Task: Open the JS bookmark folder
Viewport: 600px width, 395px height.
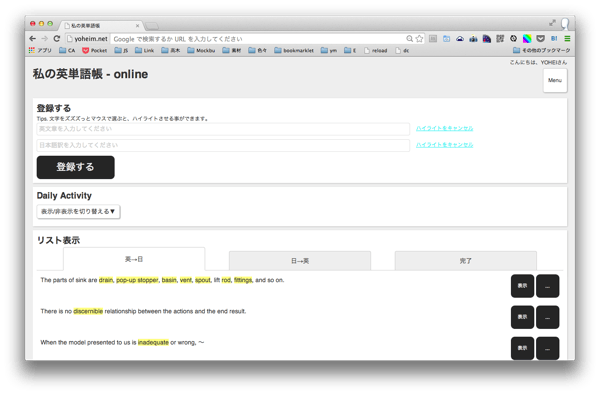Action: pyautogui.click(x=121, y=50)
